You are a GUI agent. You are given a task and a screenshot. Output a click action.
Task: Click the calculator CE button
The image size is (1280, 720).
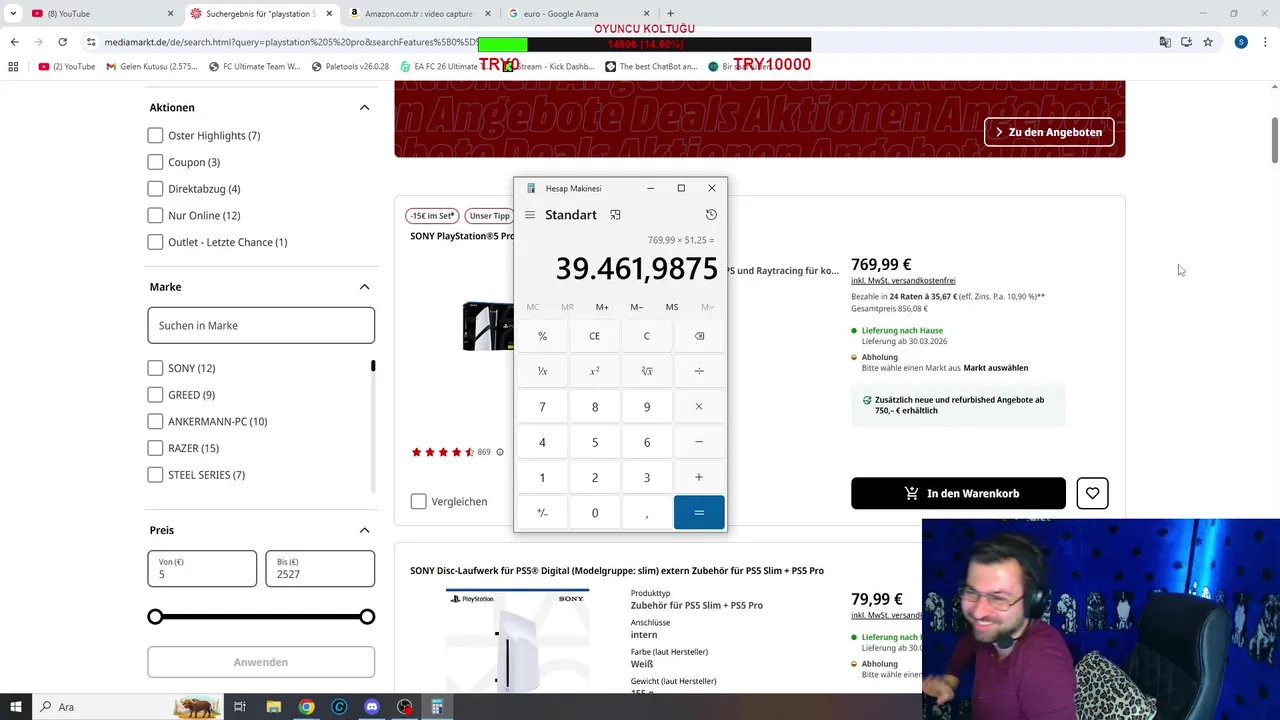tap(595, 336)
